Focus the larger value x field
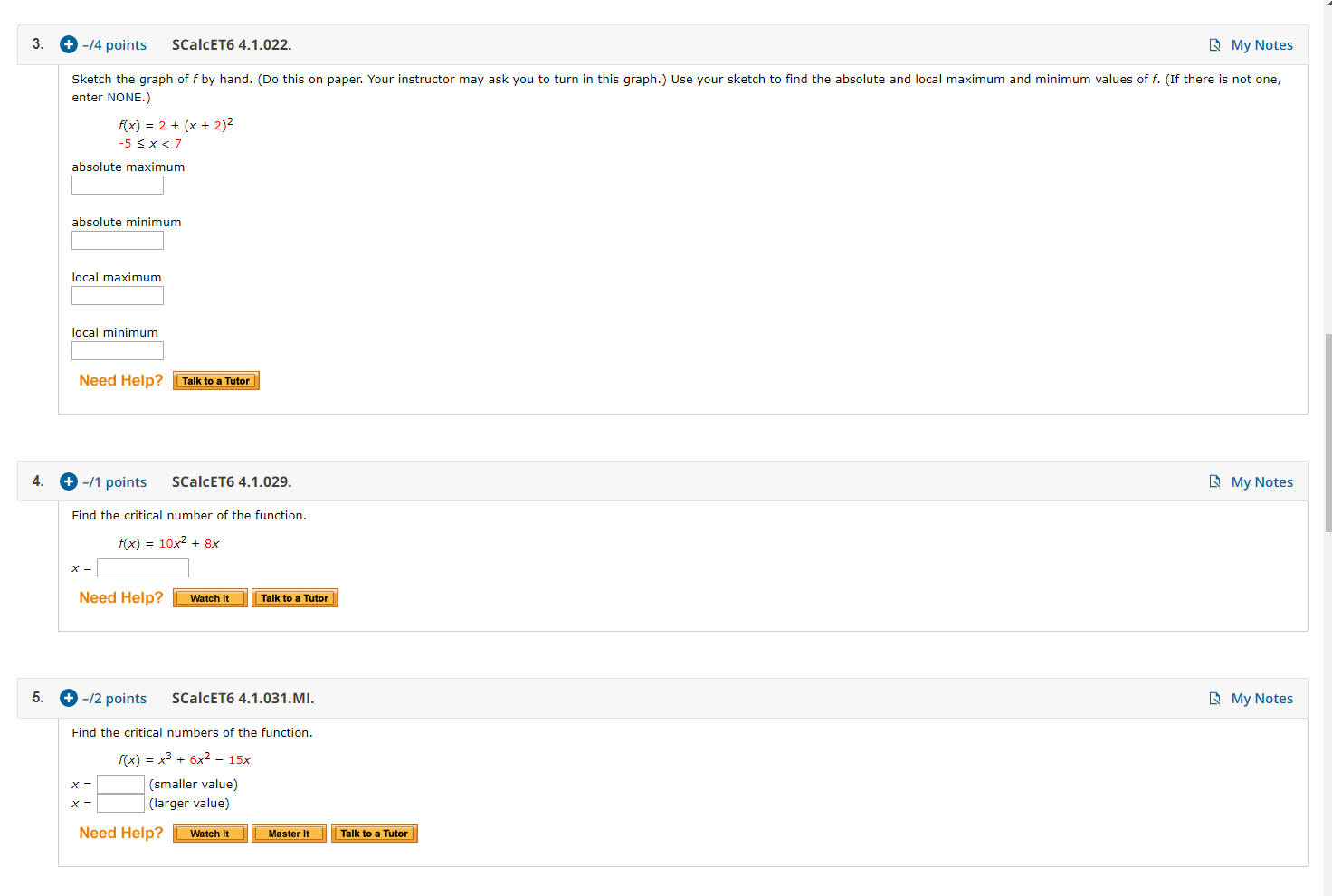Screen dimensions: 1332x896 tap(120, 804)
